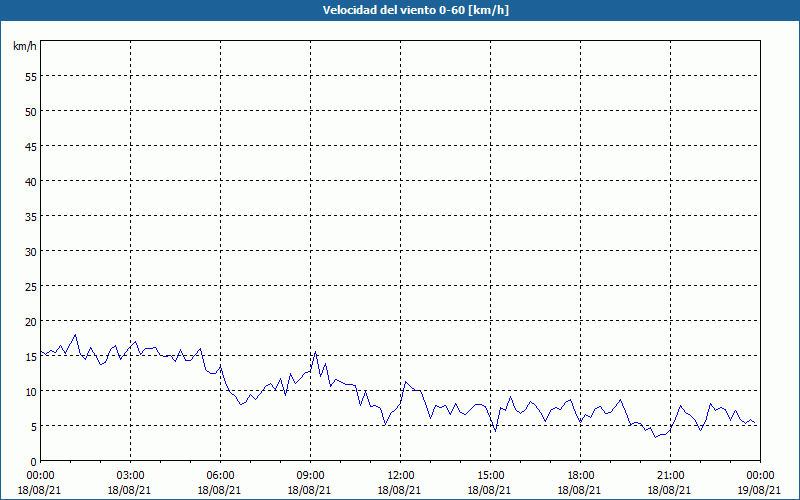Click the y-axis value 25

[x=31, y=286]
